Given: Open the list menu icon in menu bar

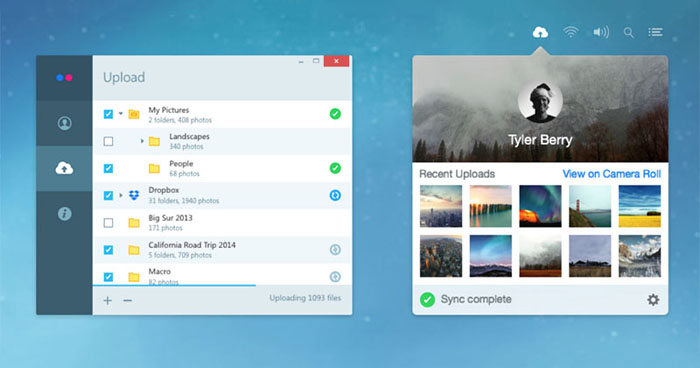Looking at the screenshot, I should tap(655, 32).
